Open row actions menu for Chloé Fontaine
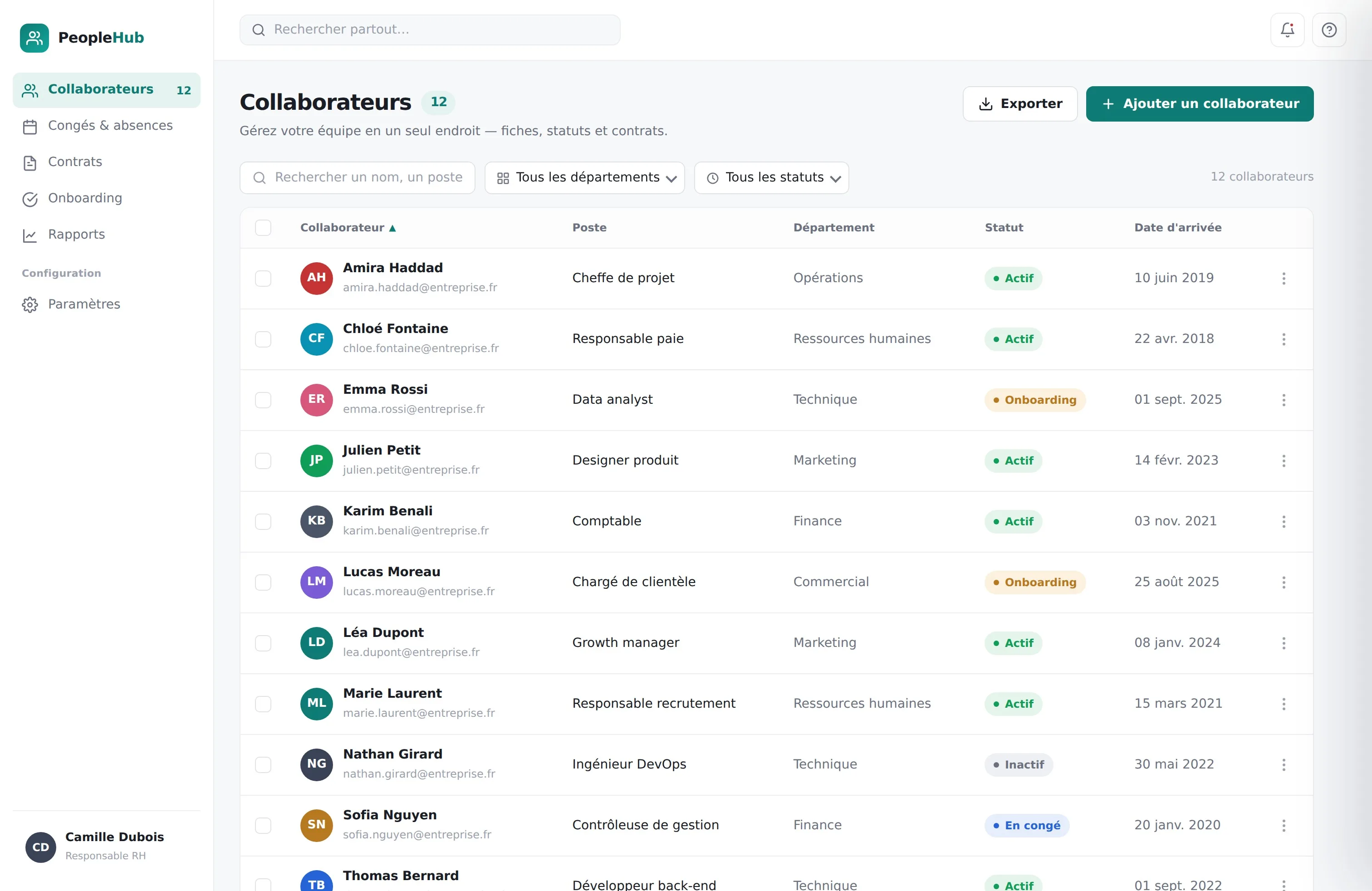The width and height of the screenshot is (1372, 891). (x=1283, y=339)
